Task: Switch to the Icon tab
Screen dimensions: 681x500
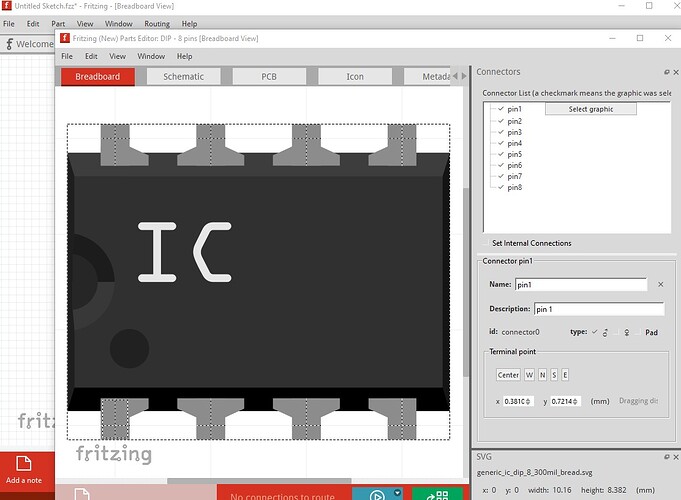Action: (355, 76)
